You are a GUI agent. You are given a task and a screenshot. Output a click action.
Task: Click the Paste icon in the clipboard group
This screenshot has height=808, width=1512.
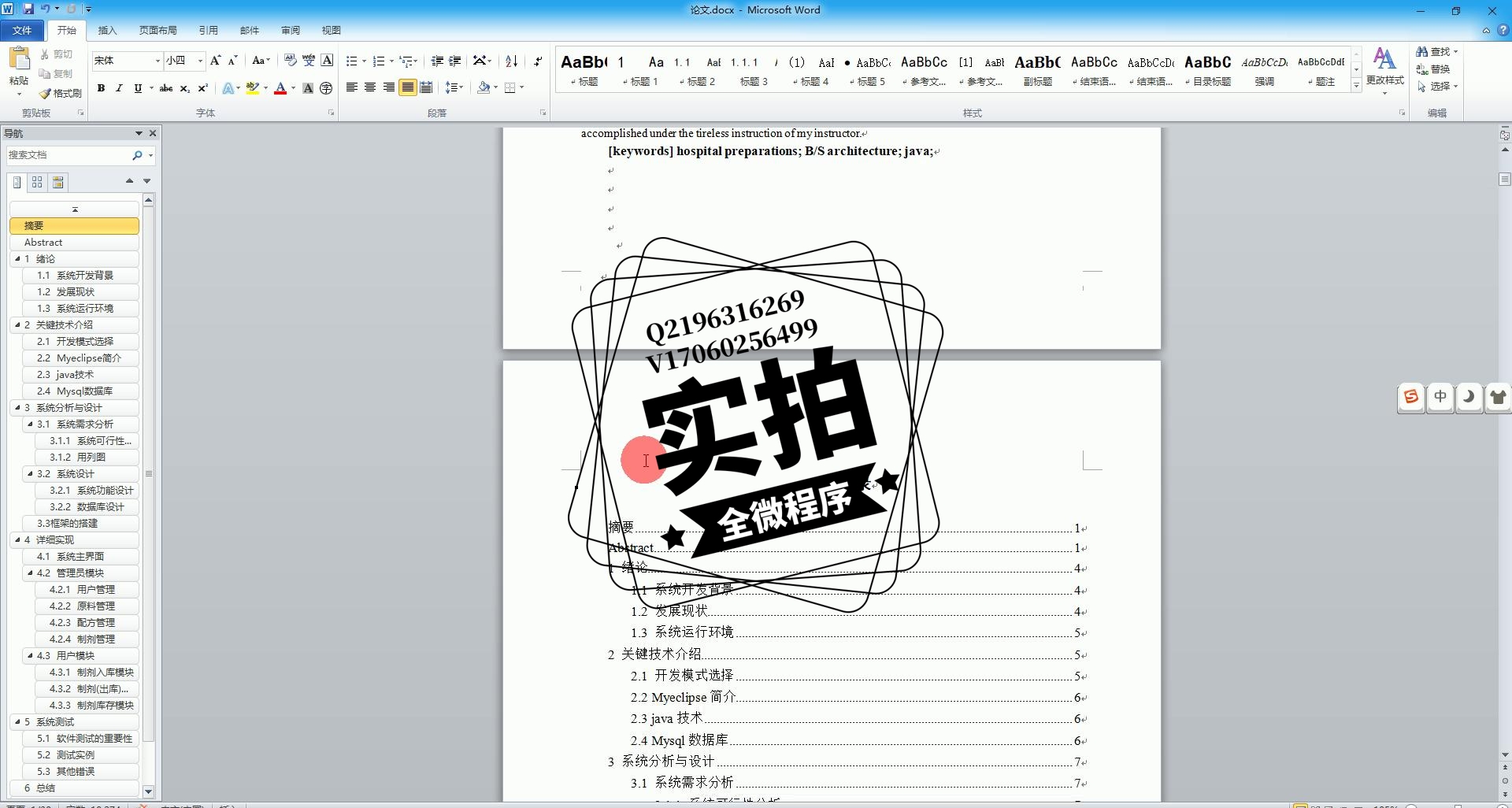(x=19, y=59)
